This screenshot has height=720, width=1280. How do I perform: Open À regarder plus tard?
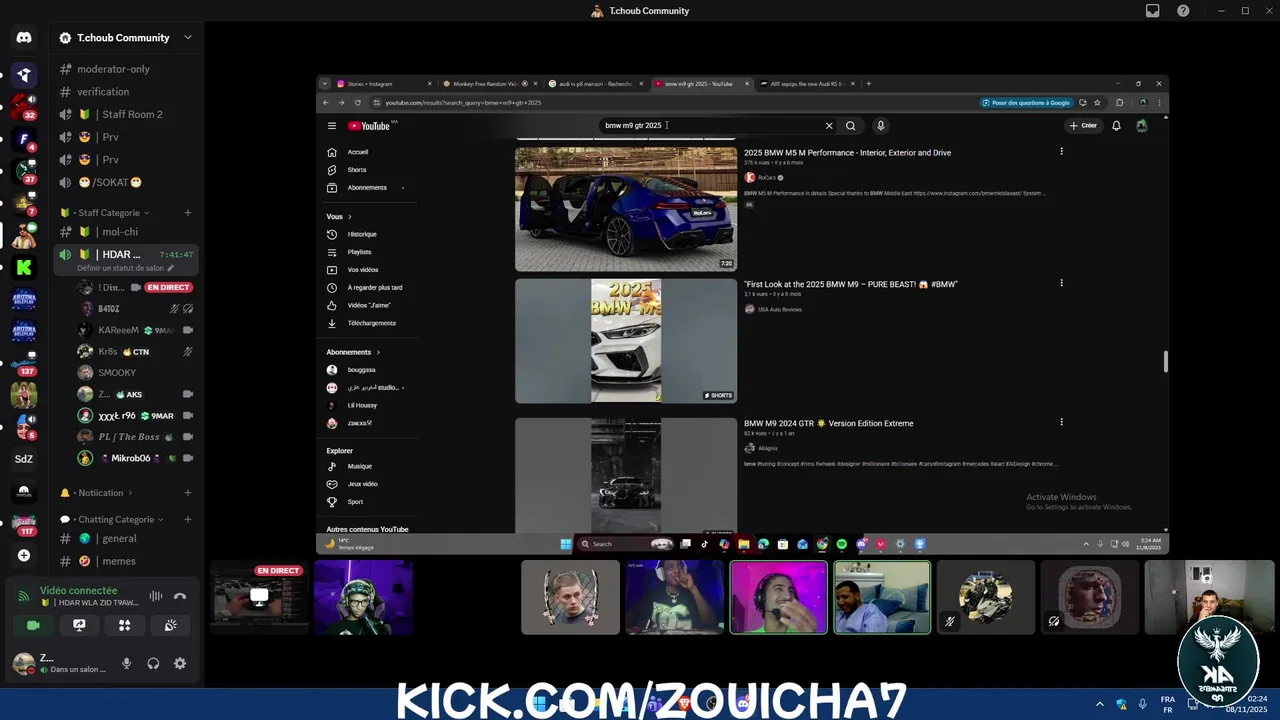coord(375,288)
